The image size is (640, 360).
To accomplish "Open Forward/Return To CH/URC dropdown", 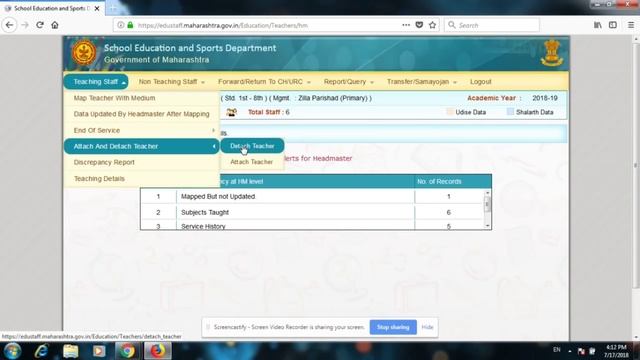I will 264,82.
